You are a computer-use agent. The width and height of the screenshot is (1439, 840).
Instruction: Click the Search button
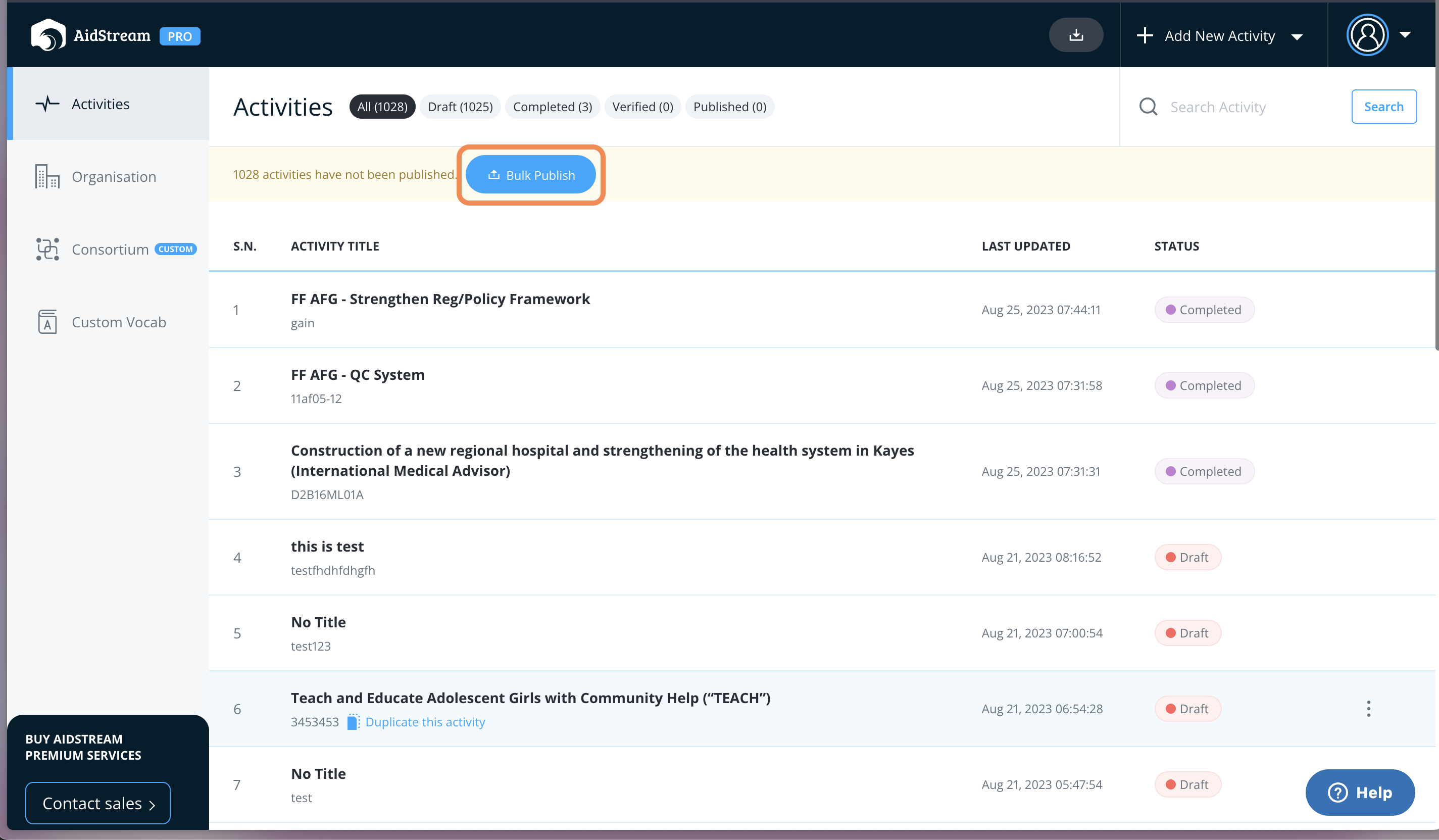click(x=1383, y=107)
